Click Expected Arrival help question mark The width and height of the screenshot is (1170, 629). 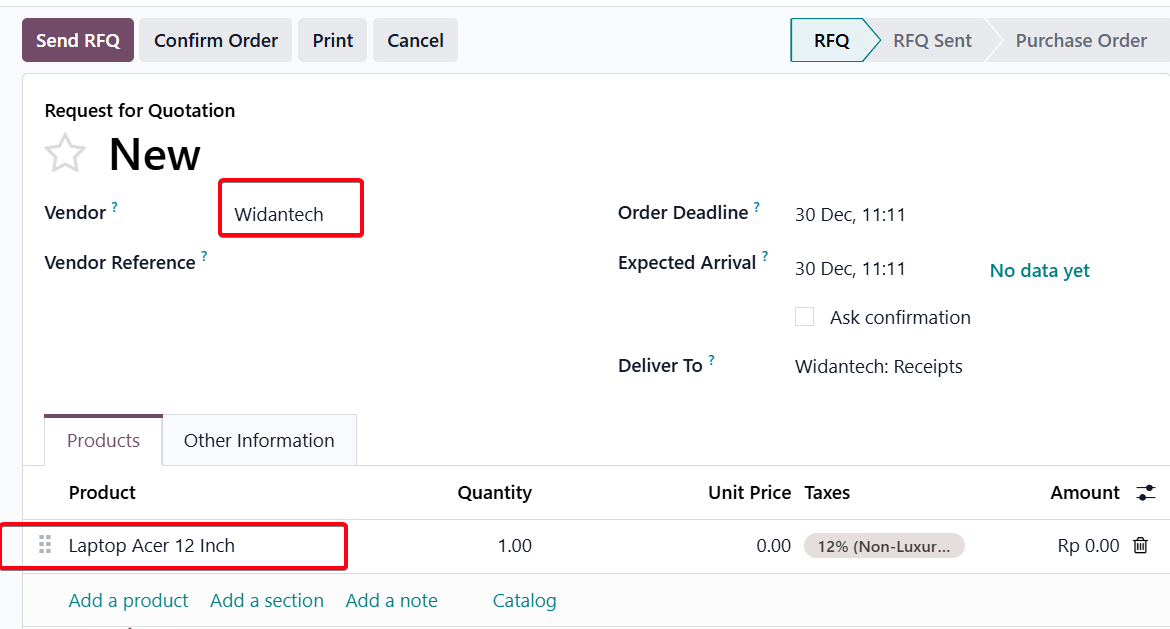[x=765, y=258]
